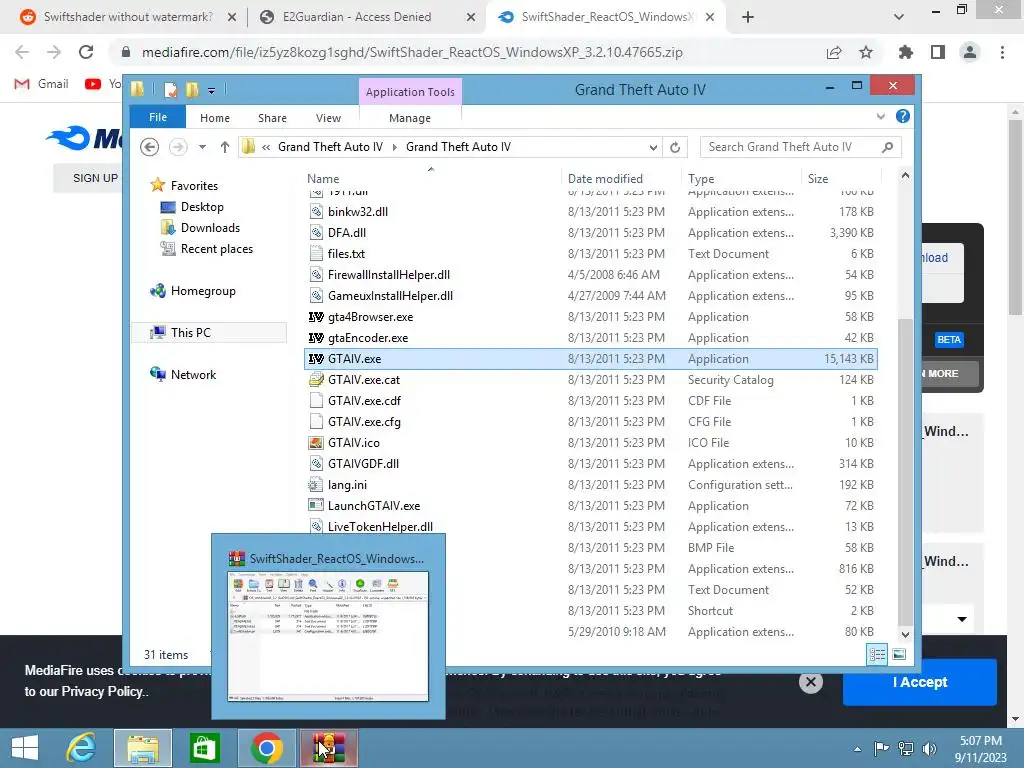
Task: Open Chrome extensions puzzle icon
Action: click(906, 52)
